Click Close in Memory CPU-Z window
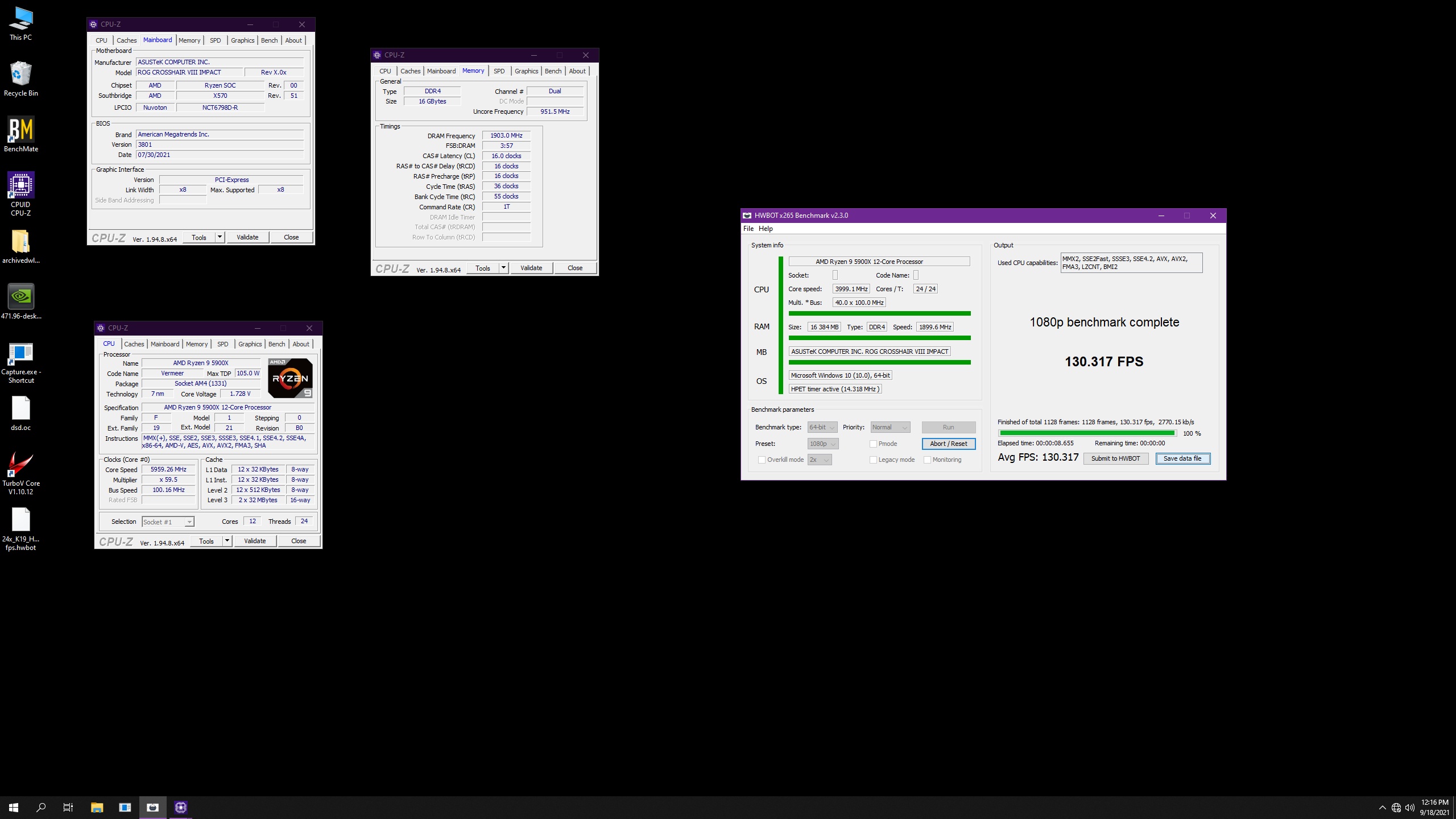Image resolution: width=1456 pixels, height=819 pixels. [575, 268]
